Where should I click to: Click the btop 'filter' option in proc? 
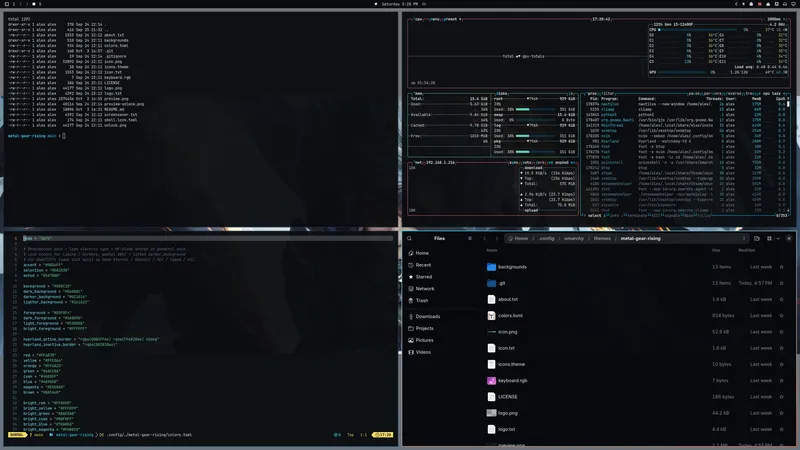tap(609, 93)
